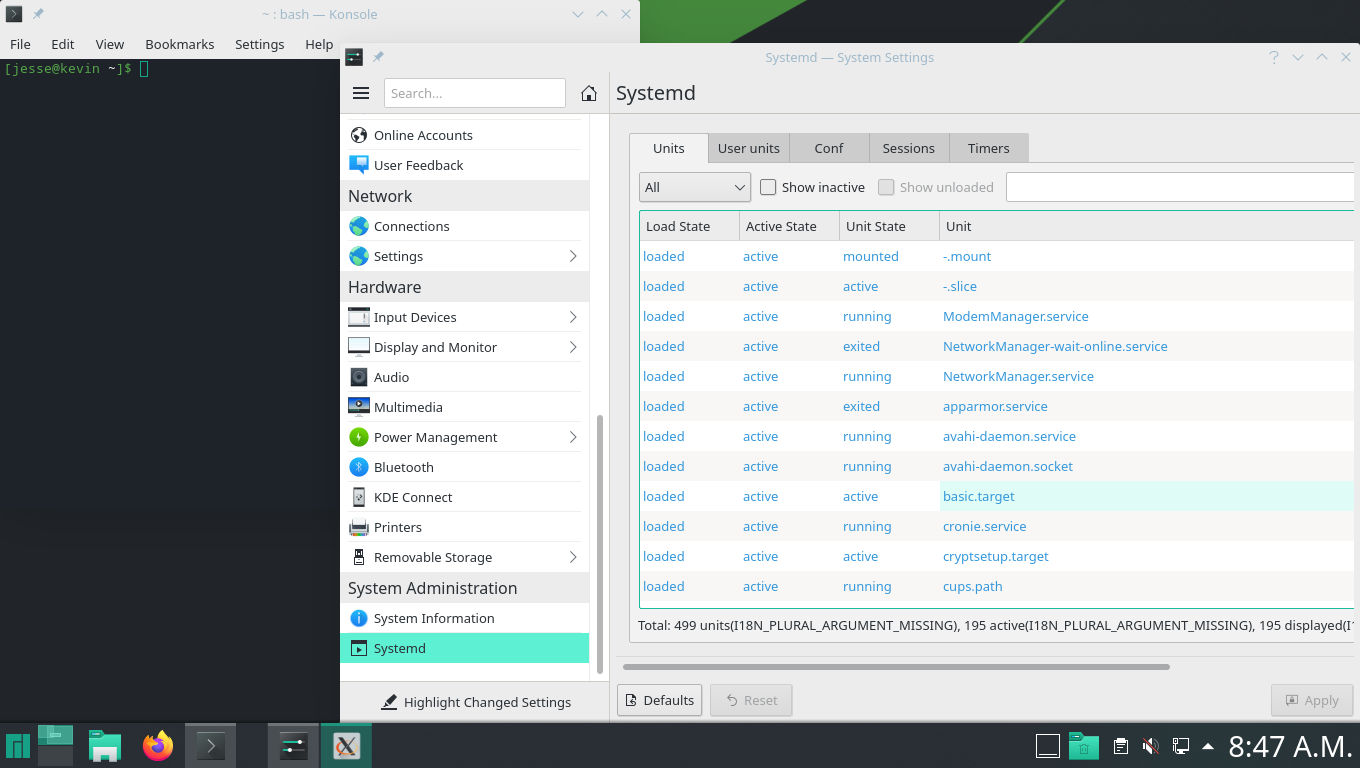Toggle the Show unloaded checkbox
This screenshot has width=1360, height=768.
pos(886,187)
